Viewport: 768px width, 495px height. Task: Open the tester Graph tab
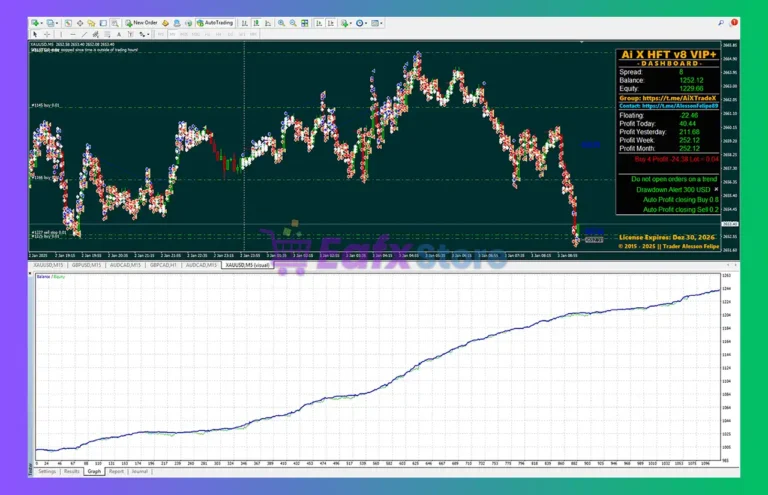[x=94, y=471]
